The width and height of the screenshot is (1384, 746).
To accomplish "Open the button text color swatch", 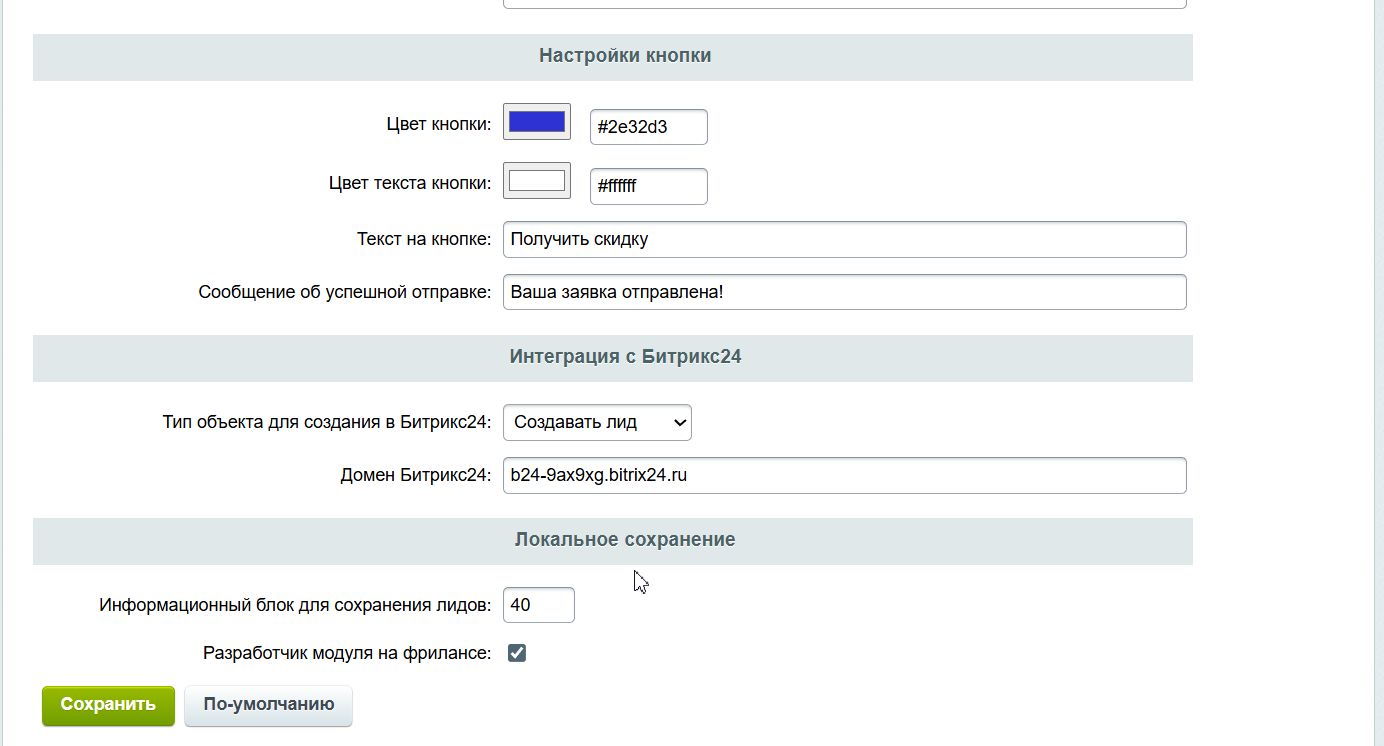I will (537, 181).
